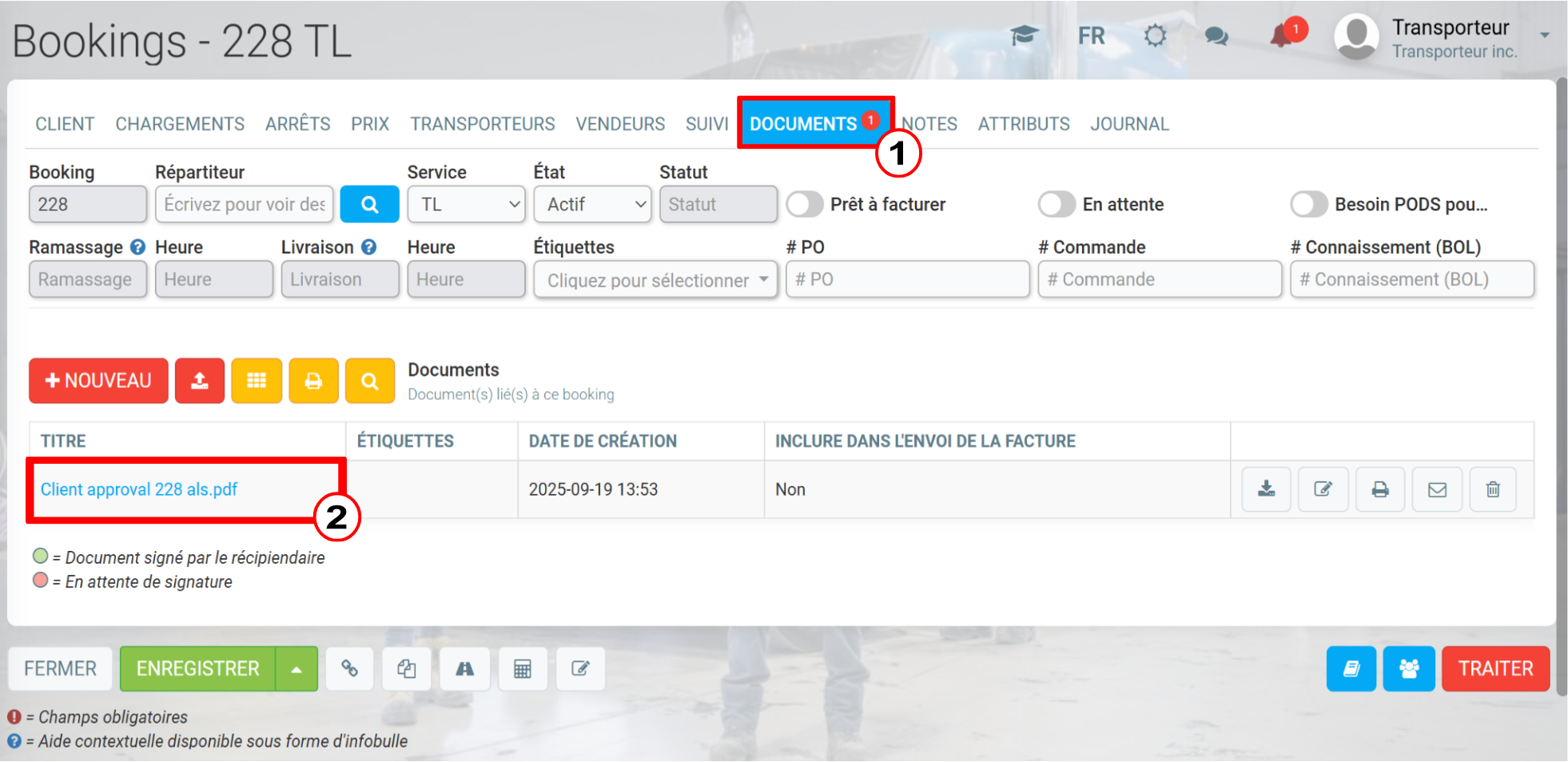Click the yellow grid view icon

pyautogui.click(x=257, y=381)
